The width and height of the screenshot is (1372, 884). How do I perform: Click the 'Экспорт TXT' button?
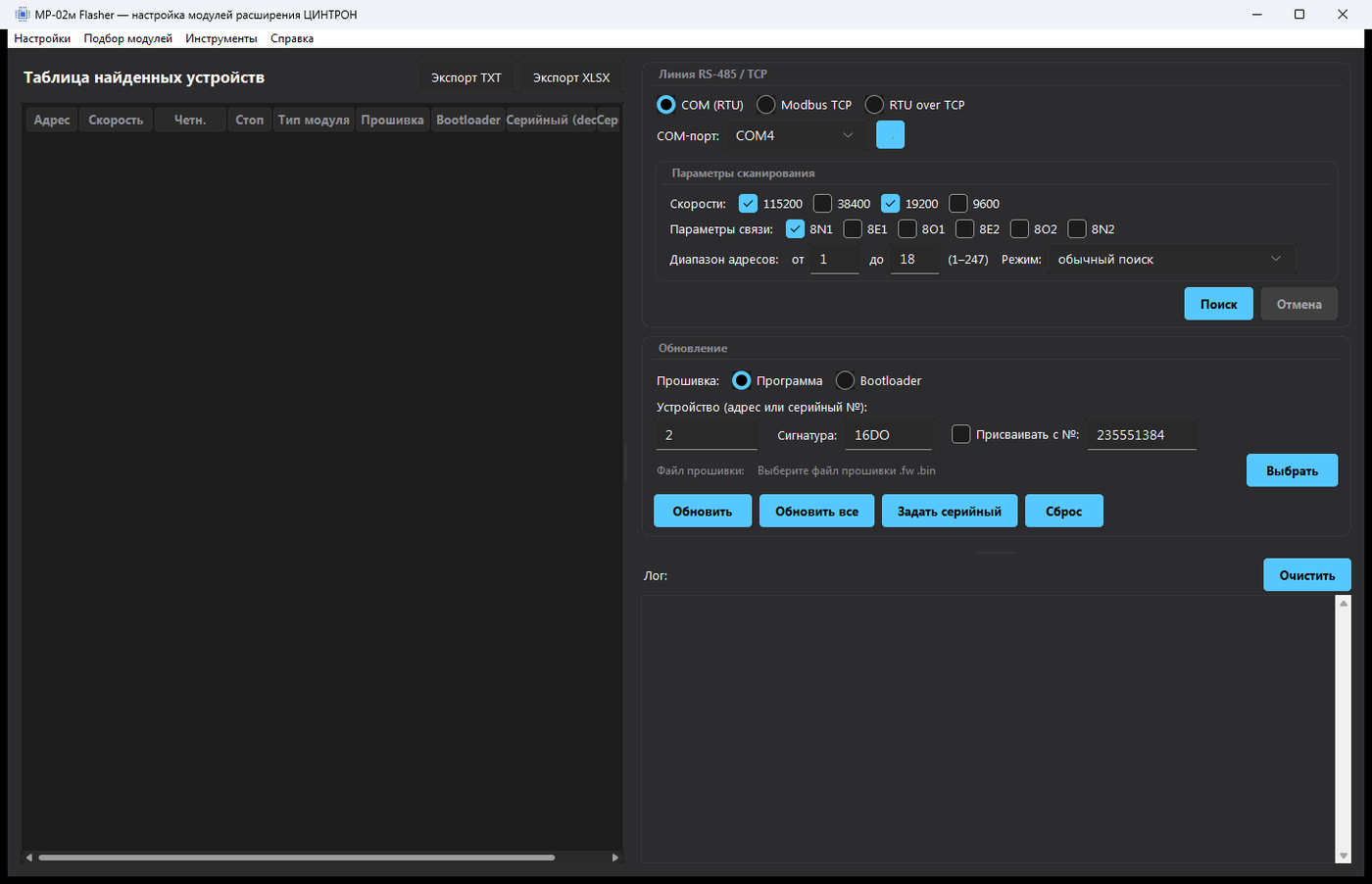point(466,77)
